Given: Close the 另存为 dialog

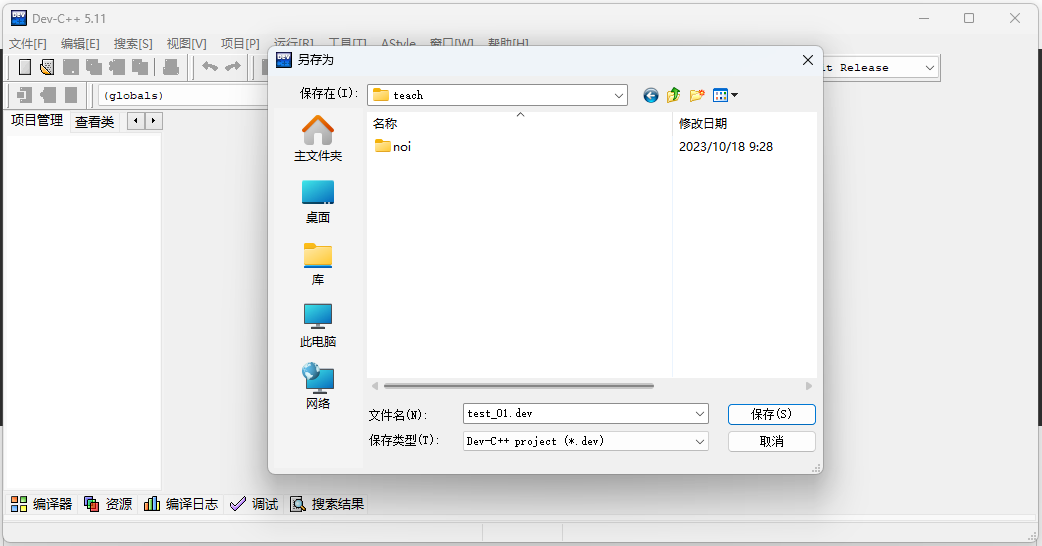Looking at the screenshot, I should point(808,60).
